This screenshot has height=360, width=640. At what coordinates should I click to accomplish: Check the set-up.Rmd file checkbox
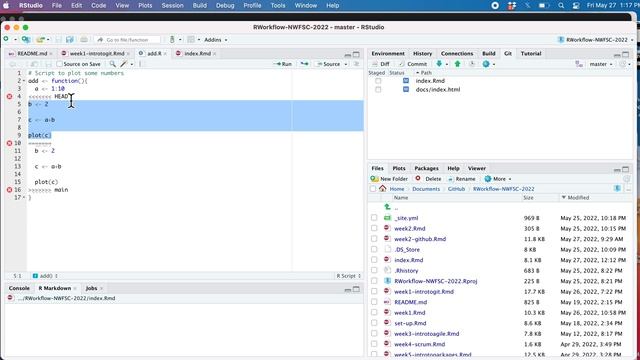tap(374, 323)
